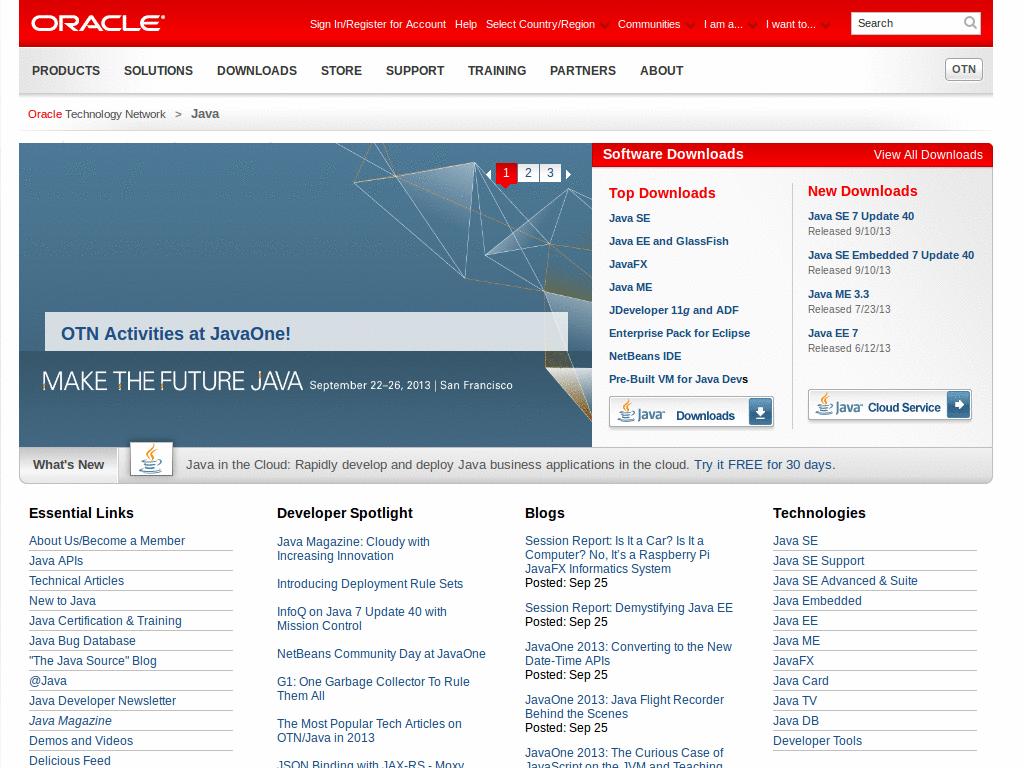Screen dimensions: 1024x768
Task: Open Java ME top download link
Action: [x=630, y=287]
